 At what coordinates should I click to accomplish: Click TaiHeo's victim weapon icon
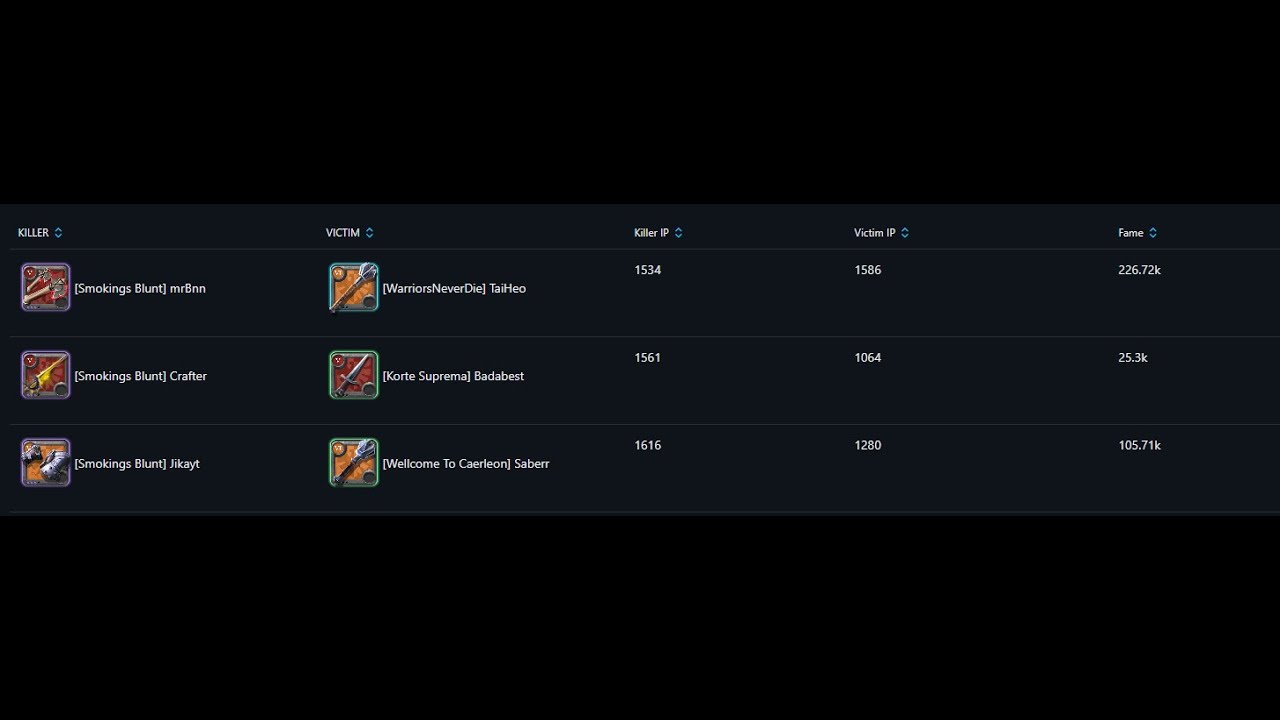point(354,288)
